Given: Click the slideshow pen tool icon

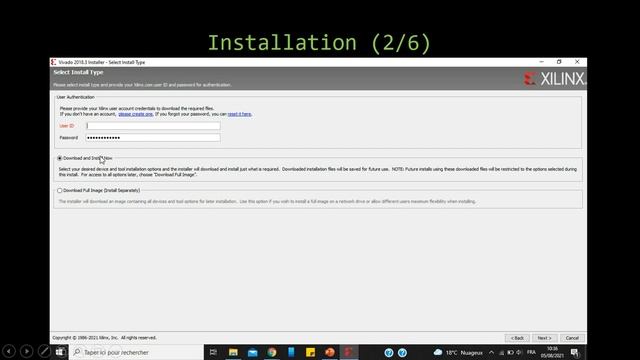Looking at the screenshot, I should point(44,351).
